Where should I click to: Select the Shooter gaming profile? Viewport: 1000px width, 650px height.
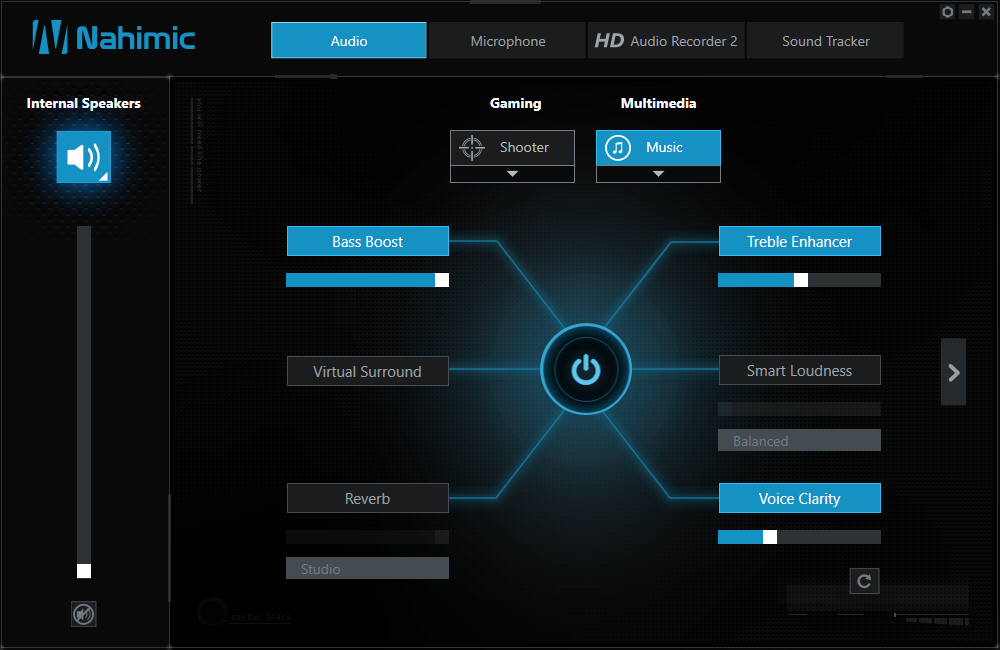tap(512, 147)
